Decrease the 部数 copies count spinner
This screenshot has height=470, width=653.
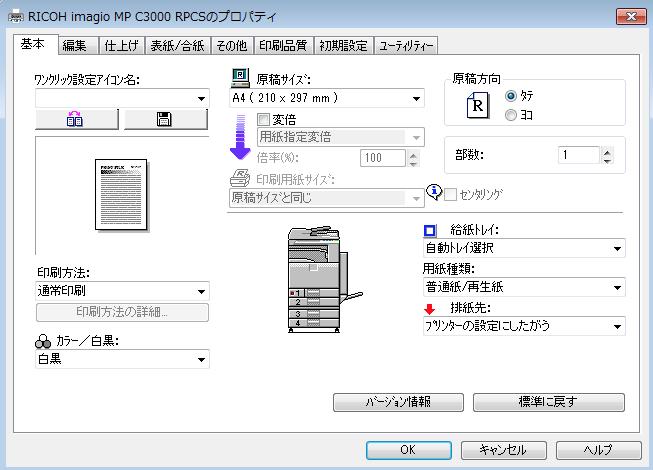tap(607, 160)
